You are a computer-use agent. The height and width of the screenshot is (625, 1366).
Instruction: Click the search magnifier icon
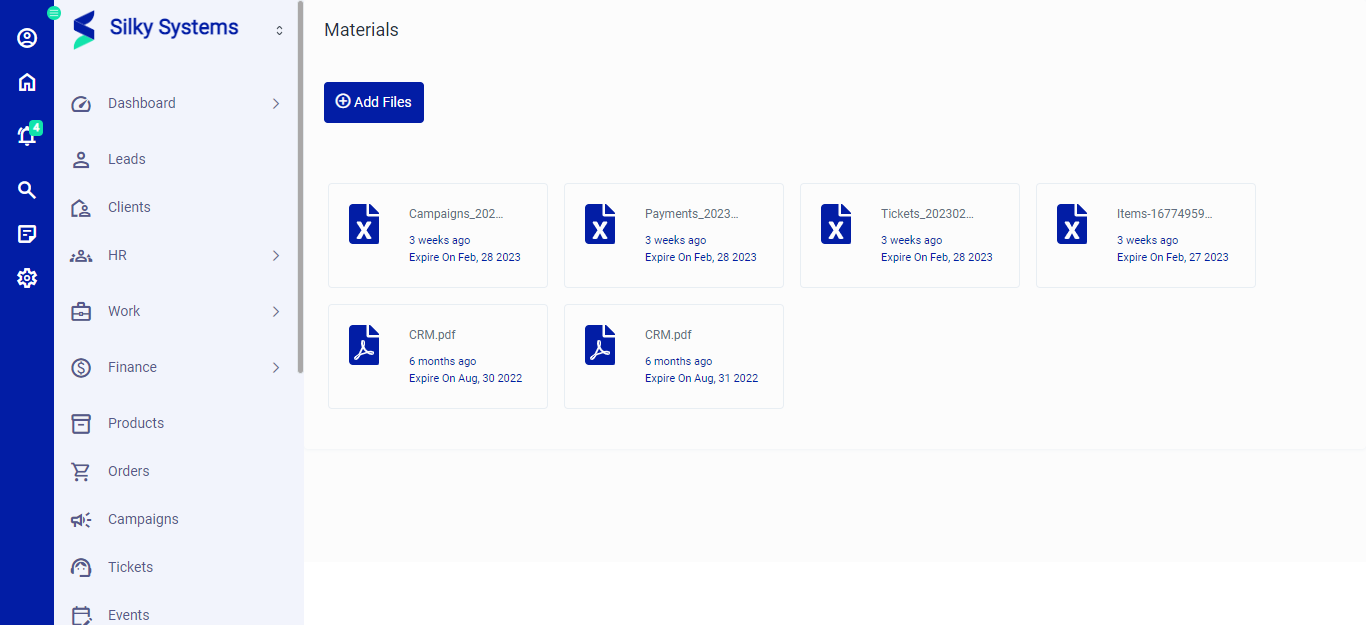tap(27, 190)
